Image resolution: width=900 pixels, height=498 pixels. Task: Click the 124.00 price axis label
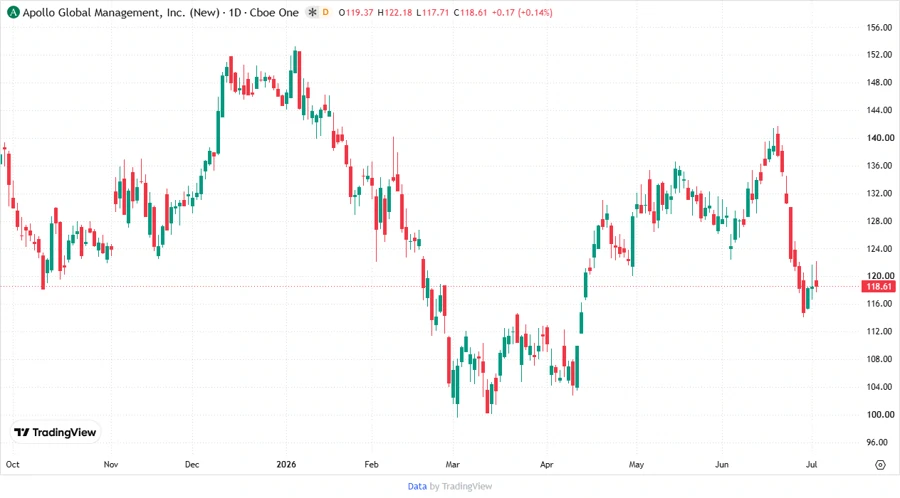coord(879,248)
